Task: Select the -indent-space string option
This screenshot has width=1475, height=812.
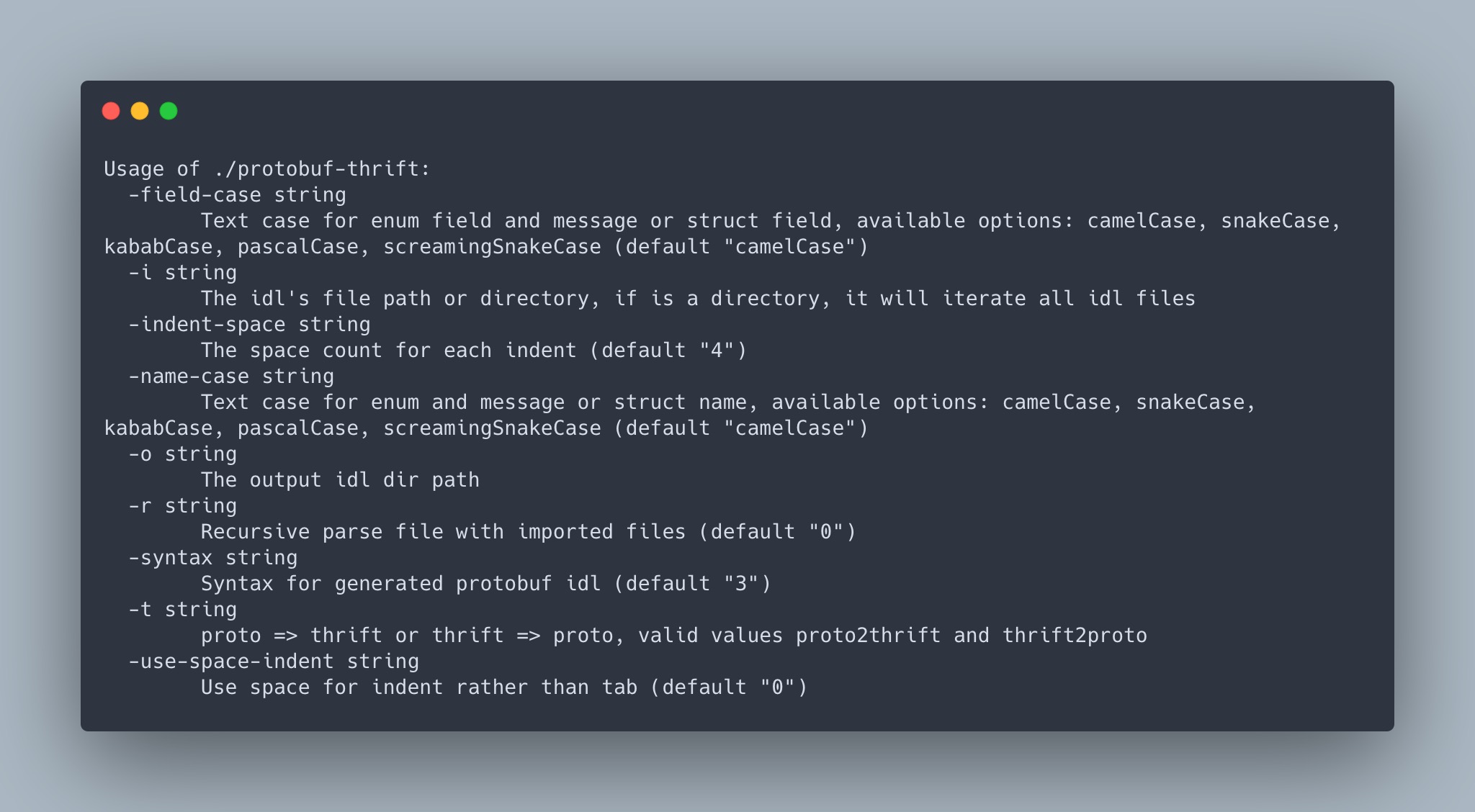Action: coord(248,324)
